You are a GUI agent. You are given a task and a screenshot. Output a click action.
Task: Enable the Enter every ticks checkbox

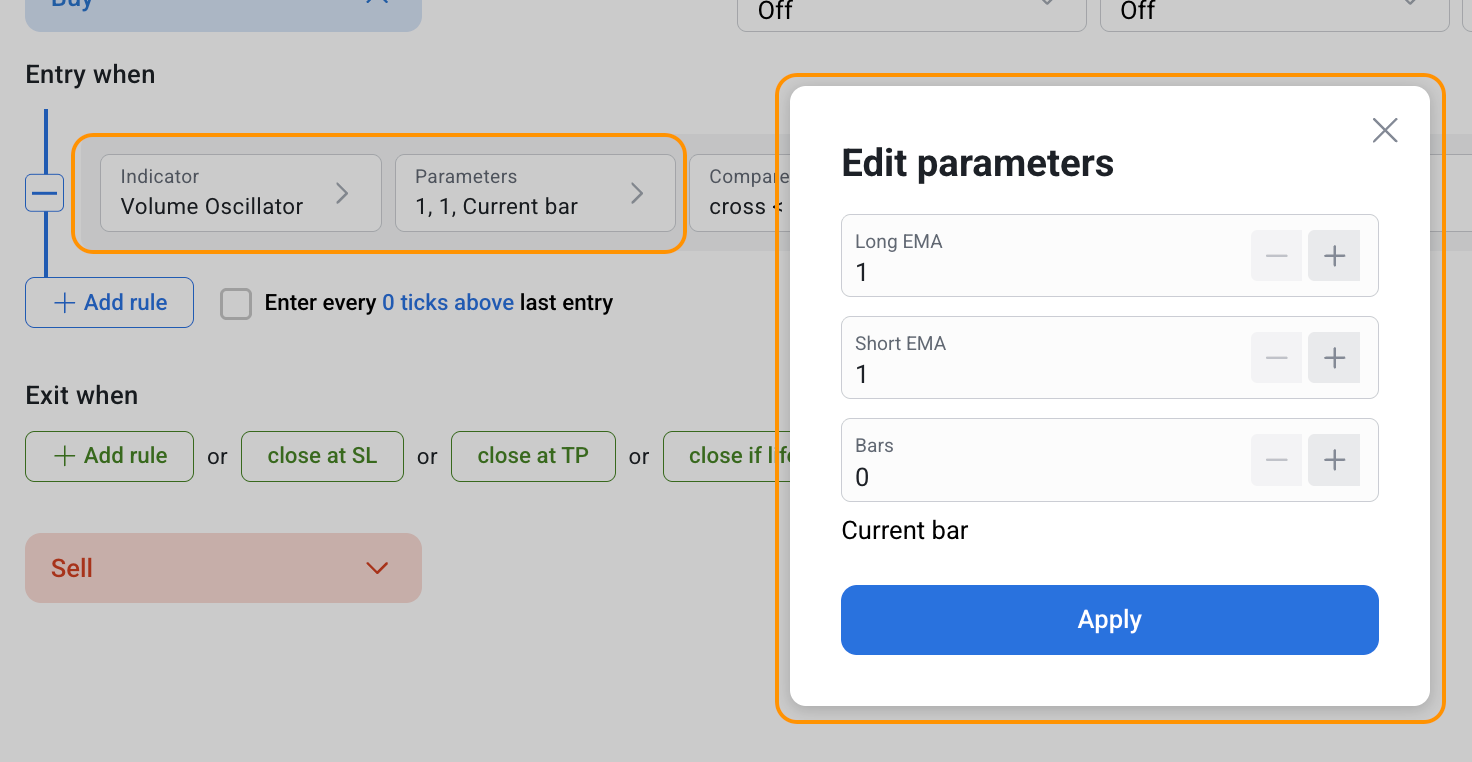tap(236, 303)
